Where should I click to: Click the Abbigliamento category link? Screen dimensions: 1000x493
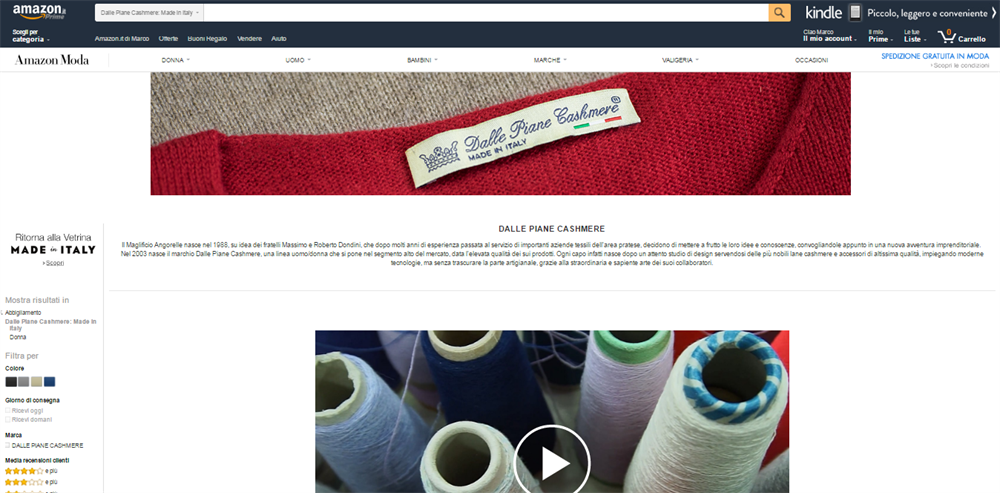pyautogui.click(x=24, y=313)
